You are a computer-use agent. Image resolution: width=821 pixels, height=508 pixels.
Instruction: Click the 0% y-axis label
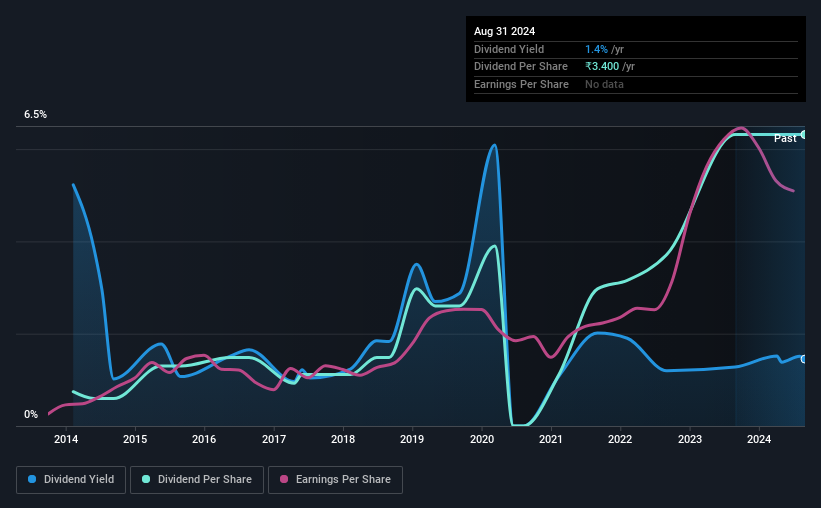tap(31, 414)
